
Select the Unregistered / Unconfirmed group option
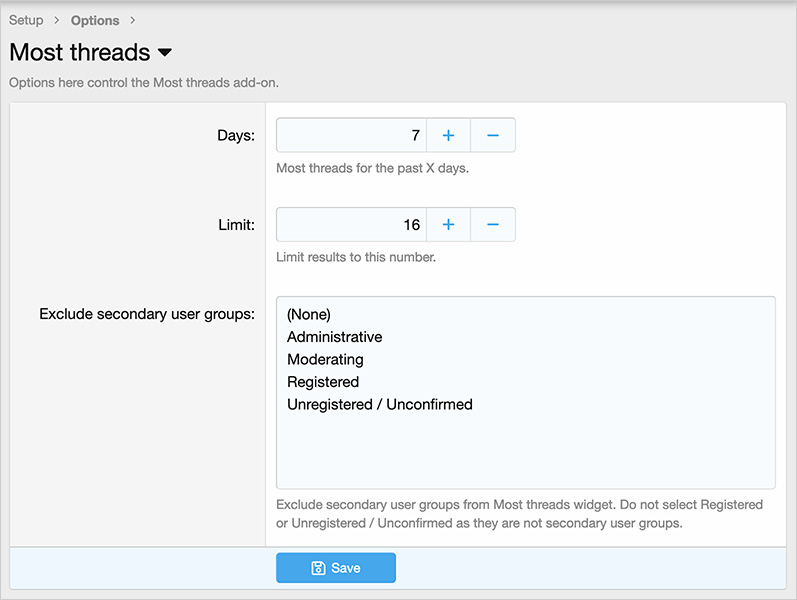pyautogui.click(x=379, y=405)
